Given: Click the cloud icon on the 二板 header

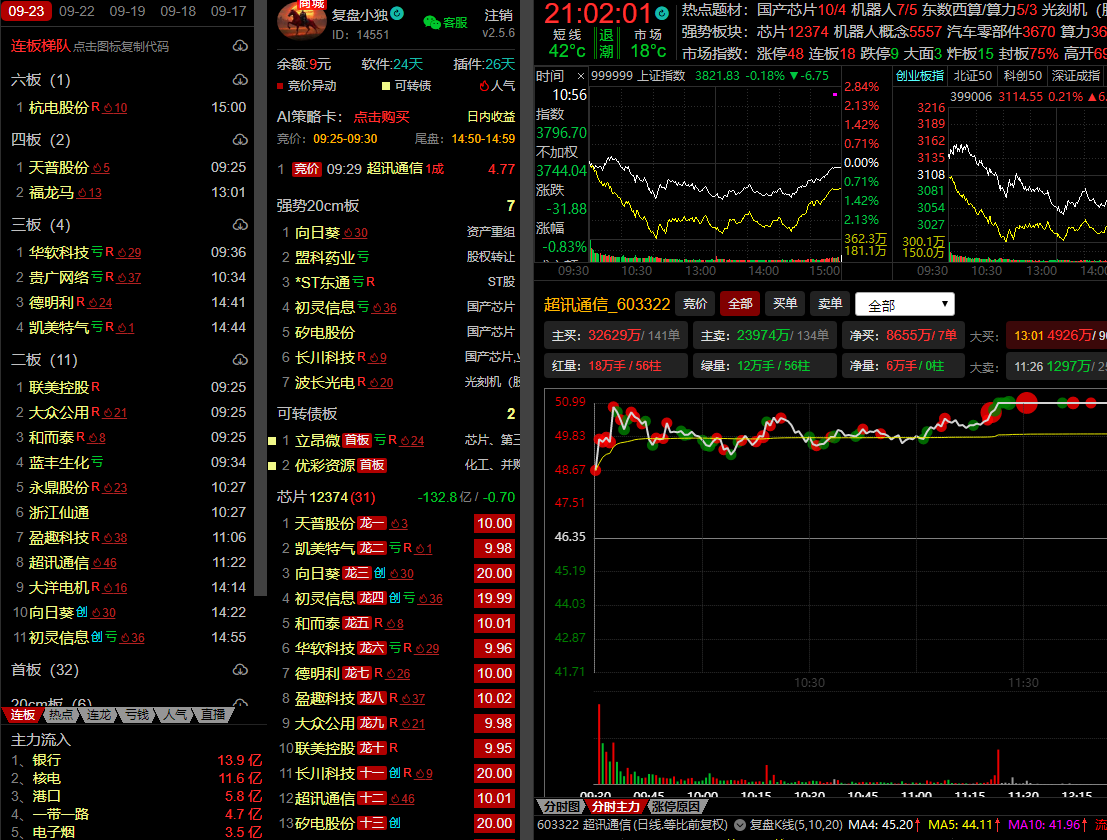Looking at the screenshot, I should click(240, 360).
